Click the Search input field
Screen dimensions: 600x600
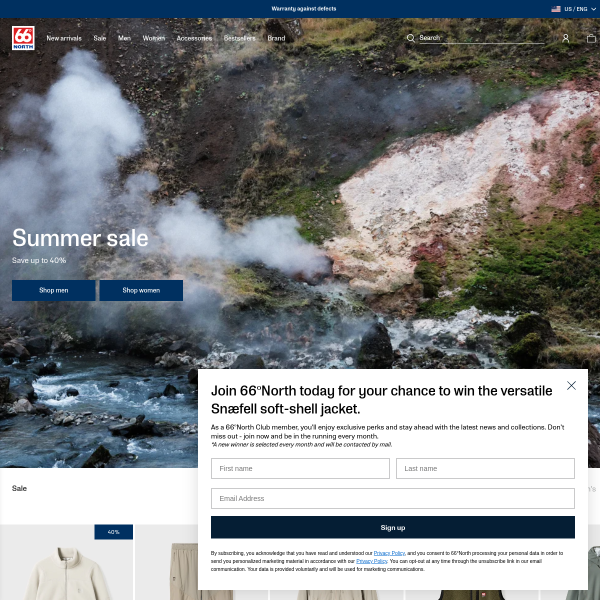(x=482, y=38)
